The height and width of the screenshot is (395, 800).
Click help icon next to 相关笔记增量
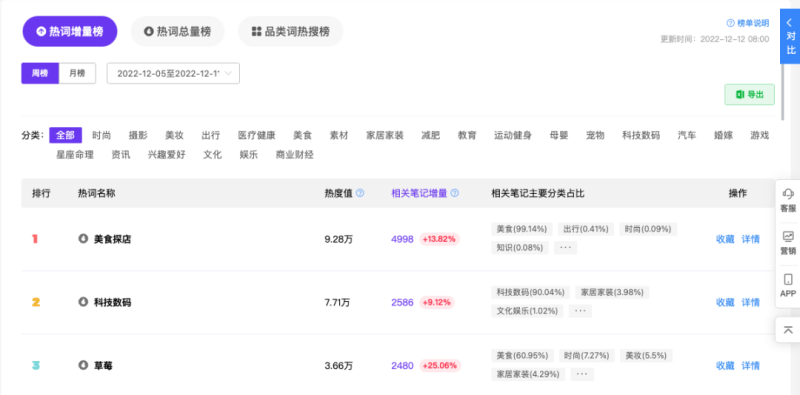click(455, 193)
